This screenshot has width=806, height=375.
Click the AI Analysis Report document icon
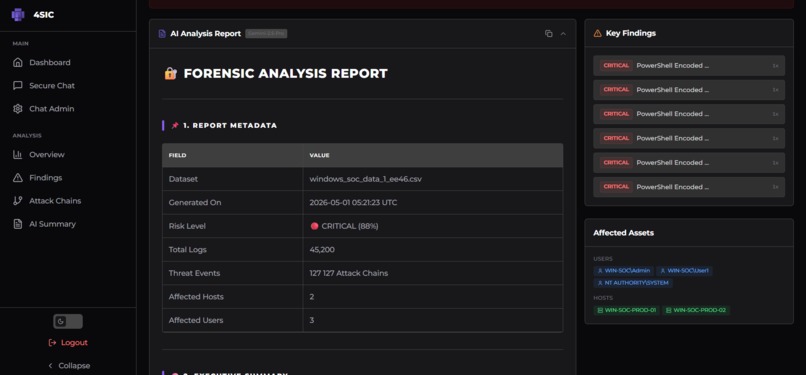[x=162, y=33]
